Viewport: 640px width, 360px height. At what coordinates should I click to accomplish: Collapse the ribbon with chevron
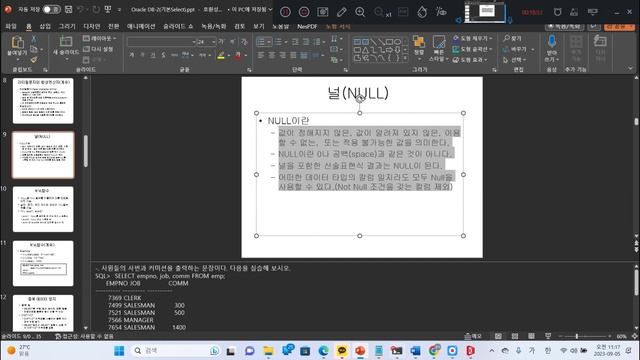pyautogui.click(x=631, y=69)
